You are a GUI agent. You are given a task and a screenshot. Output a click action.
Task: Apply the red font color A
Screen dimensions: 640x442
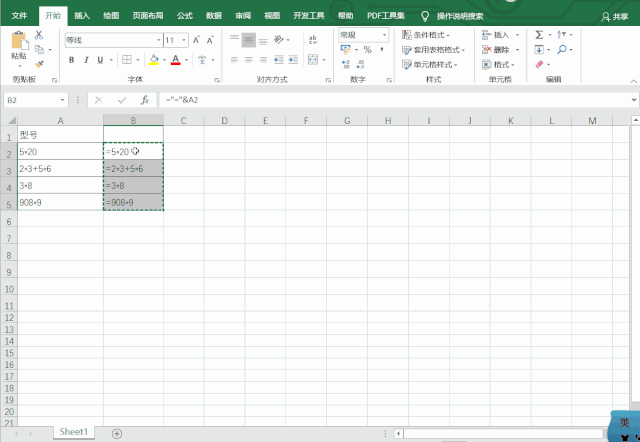click(x=176, y=60)
